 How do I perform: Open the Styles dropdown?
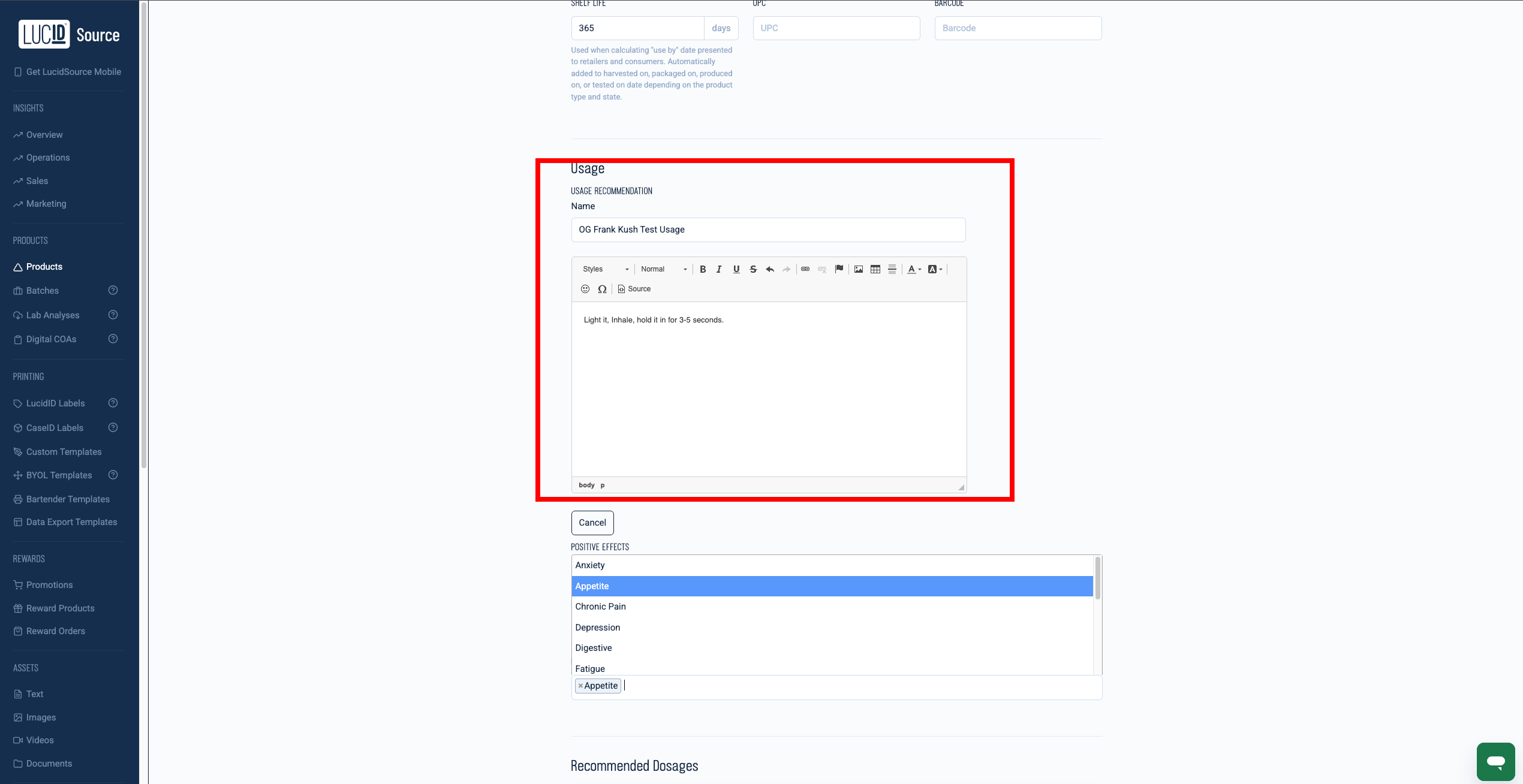coord(606,269)
